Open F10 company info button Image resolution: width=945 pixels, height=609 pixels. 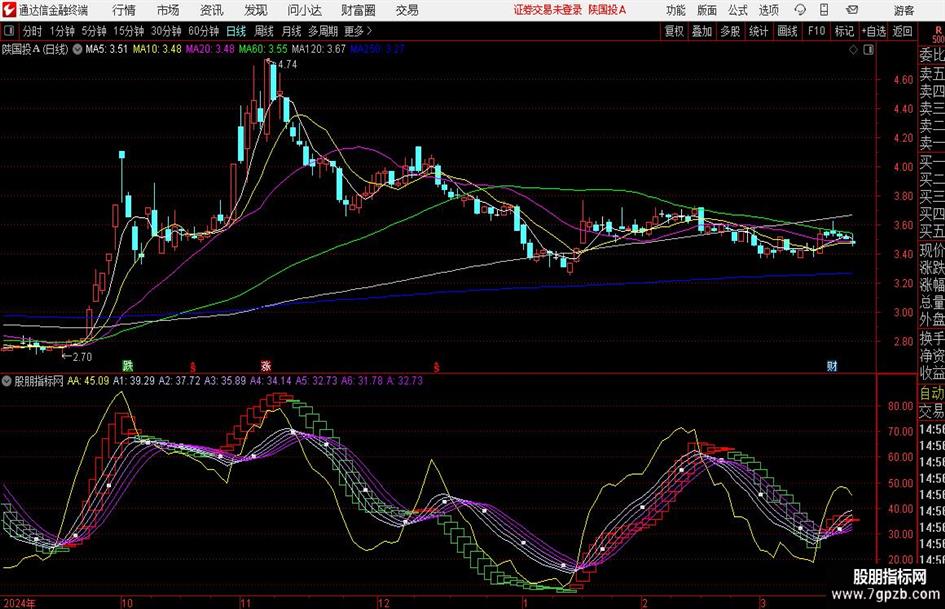point(816,31)
